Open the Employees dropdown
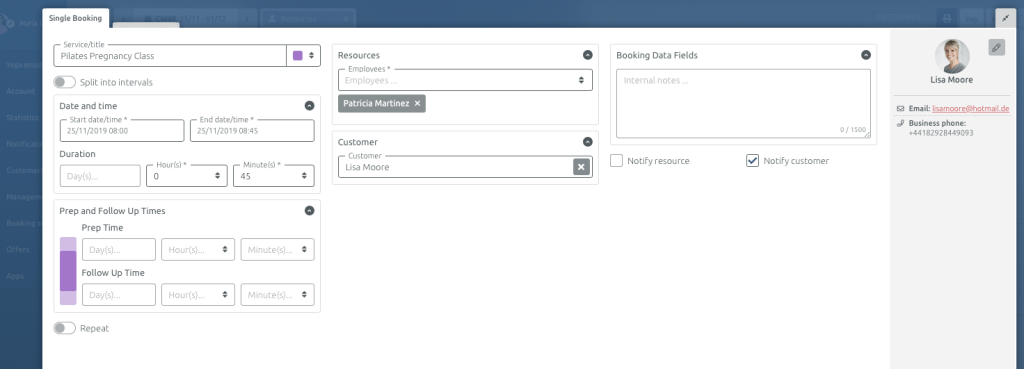The image size is (1024, 369). (x=465, y=80)
